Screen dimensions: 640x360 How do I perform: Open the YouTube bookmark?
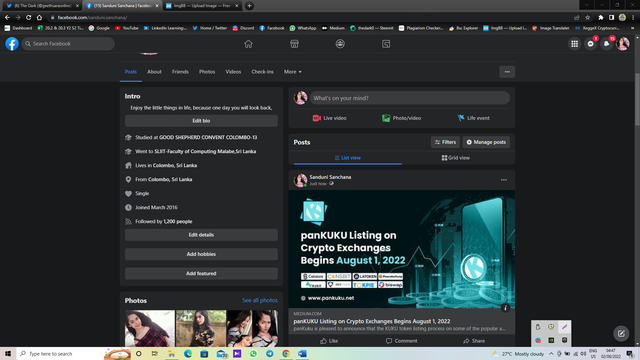coord(127,28)
